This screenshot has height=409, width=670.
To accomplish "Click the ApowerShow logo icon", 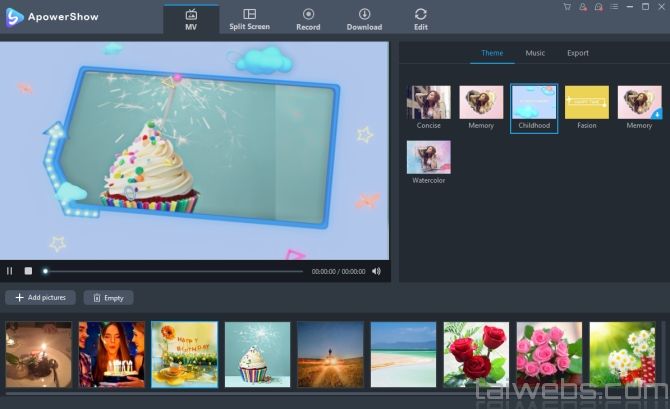I will [14, 16].
